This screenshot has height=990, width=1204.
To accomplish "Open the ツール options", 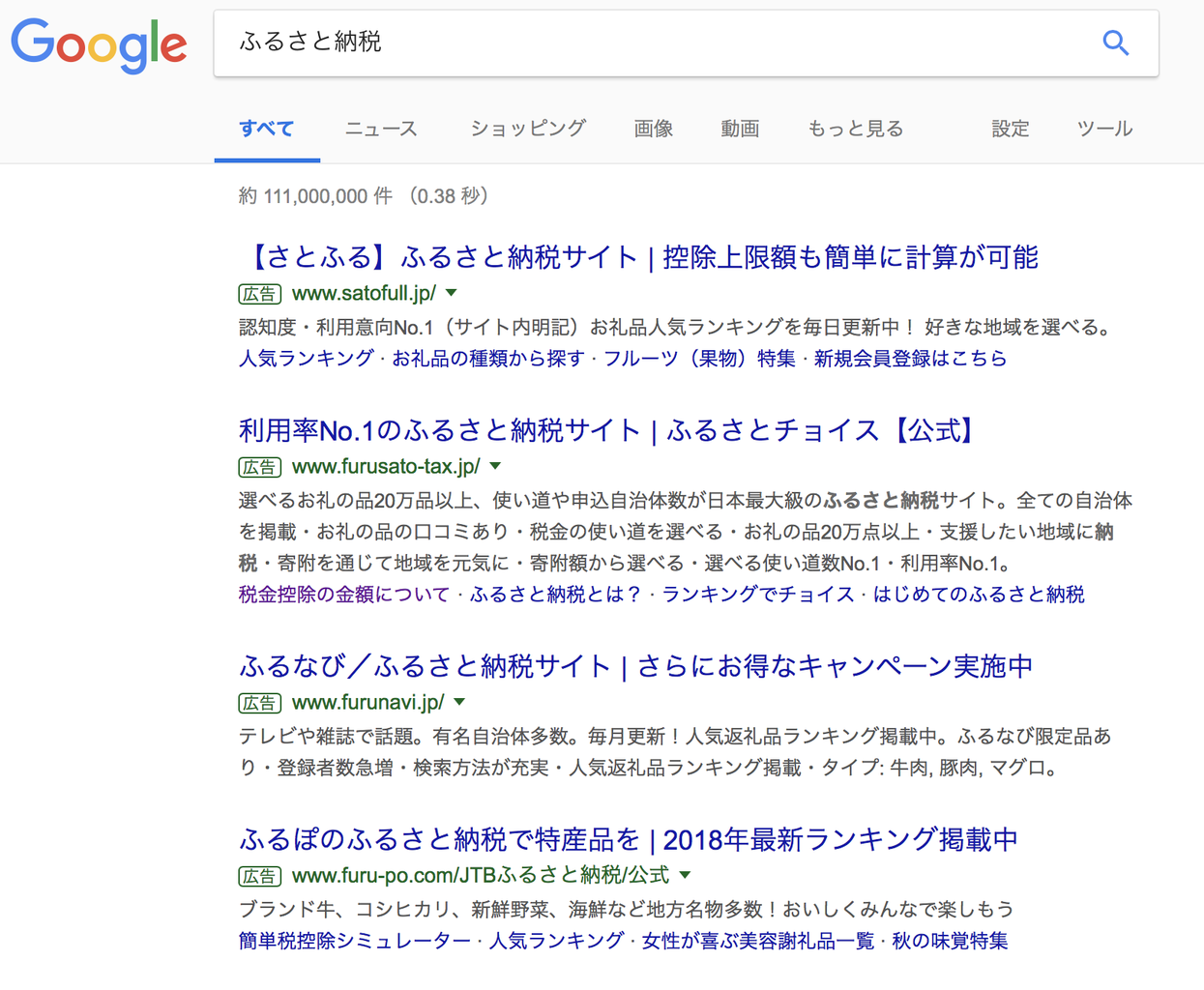I will [1104, 129].
